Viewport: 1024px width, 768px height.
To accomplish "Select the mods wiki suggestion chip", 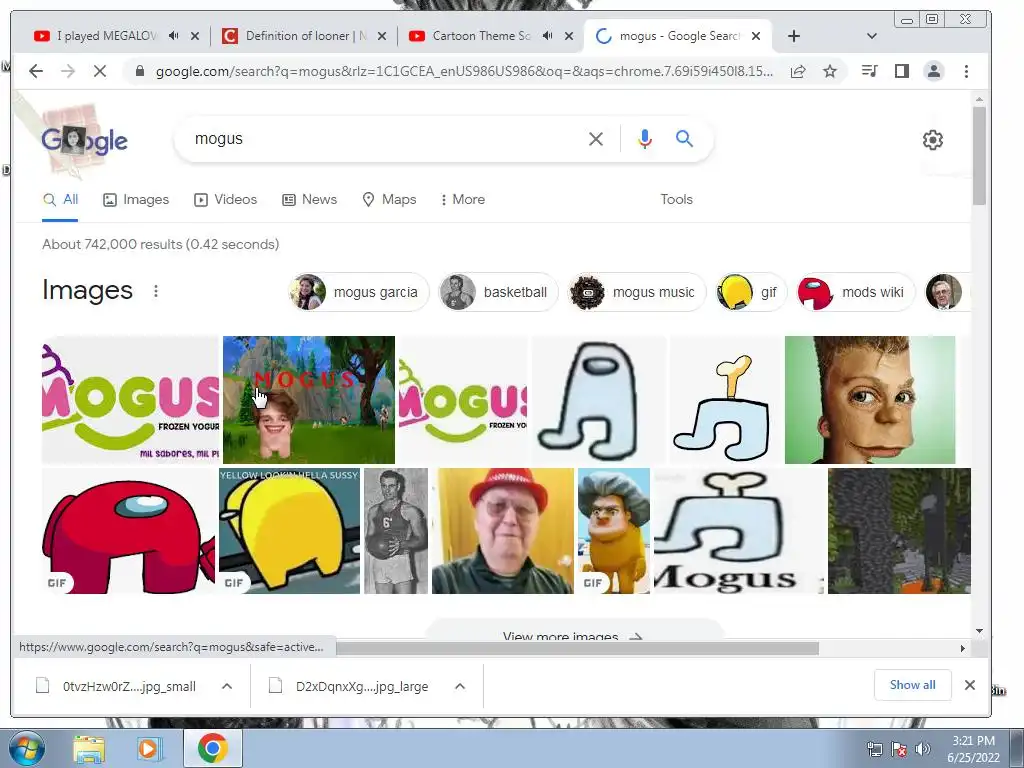I will coord(856,292).
